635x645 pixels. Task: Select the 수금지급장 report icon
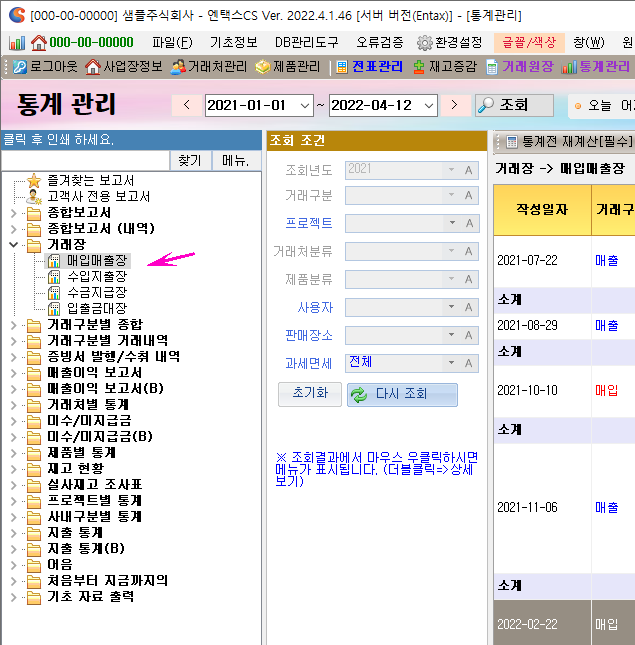click(53, 292)
